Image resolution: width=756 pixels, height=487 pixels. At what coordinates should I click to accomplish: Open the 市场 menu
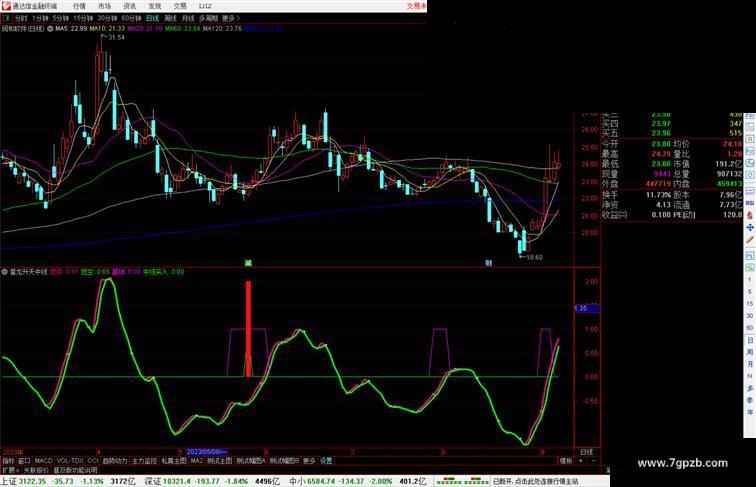pos(104,6)
